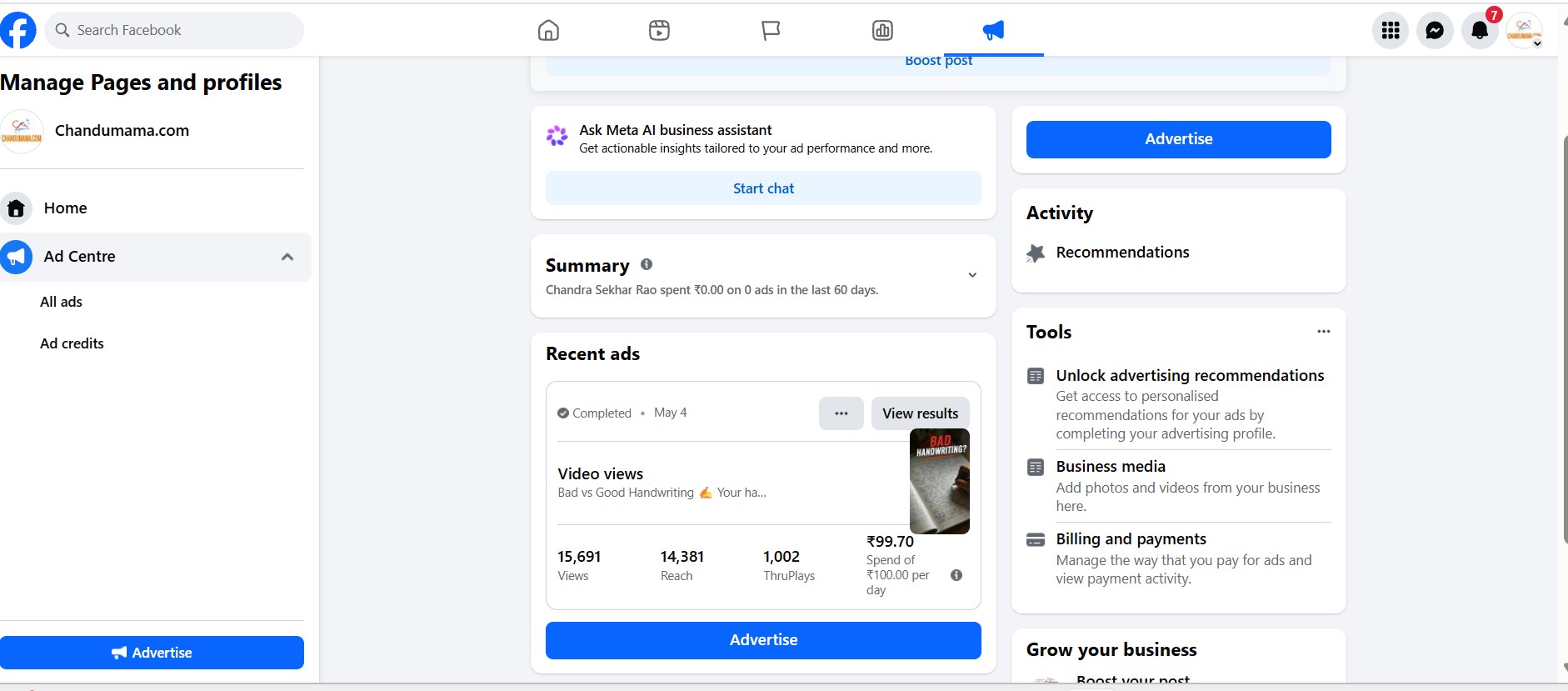1568x691 pixels.
Task: Click the Grow your business heading
Action: coord(1111,650)
